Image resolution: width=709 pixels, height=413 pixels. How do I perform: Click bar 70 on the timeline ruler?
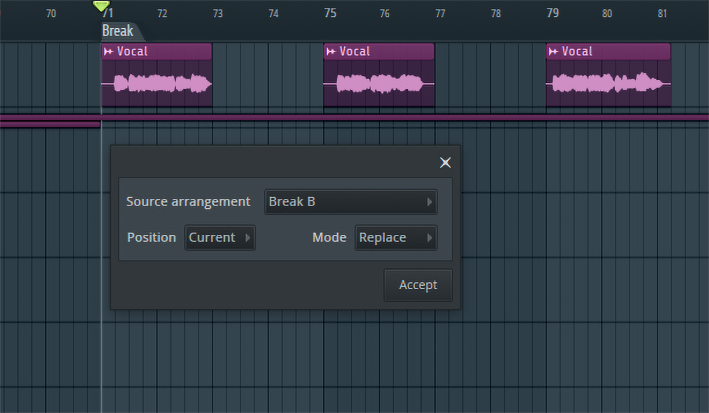[x=51, y=14]
